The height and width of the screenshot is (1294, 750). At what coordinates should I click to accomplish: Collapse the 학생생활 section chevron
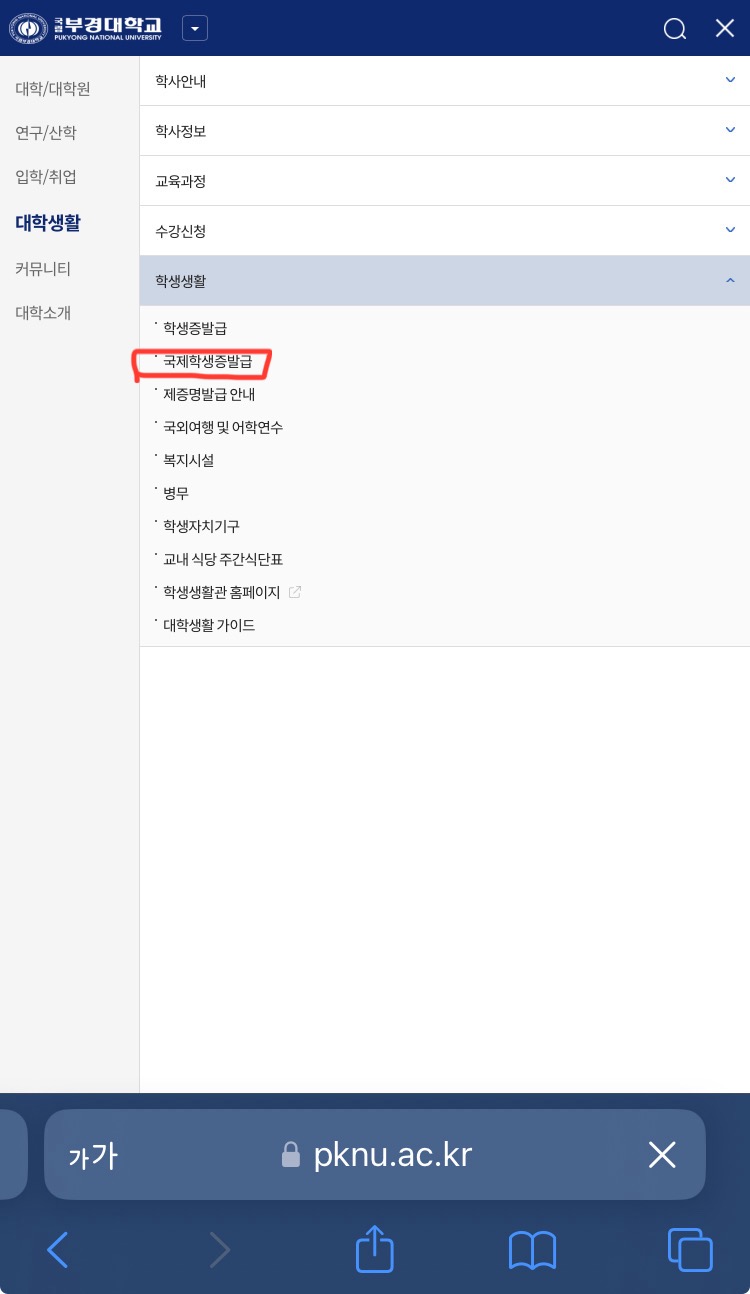pyautogui.click(x=730, y=281)
